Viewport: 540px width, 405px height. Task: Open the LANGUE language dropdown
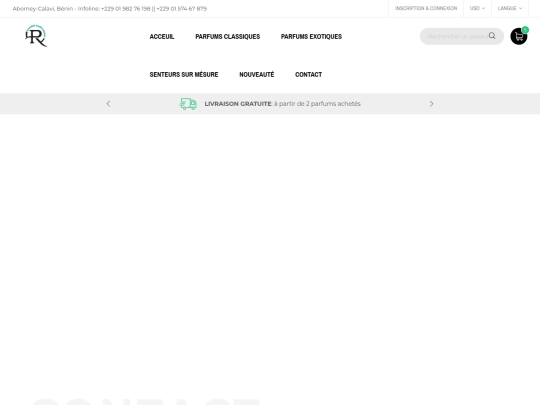click(x=510, y=8)
